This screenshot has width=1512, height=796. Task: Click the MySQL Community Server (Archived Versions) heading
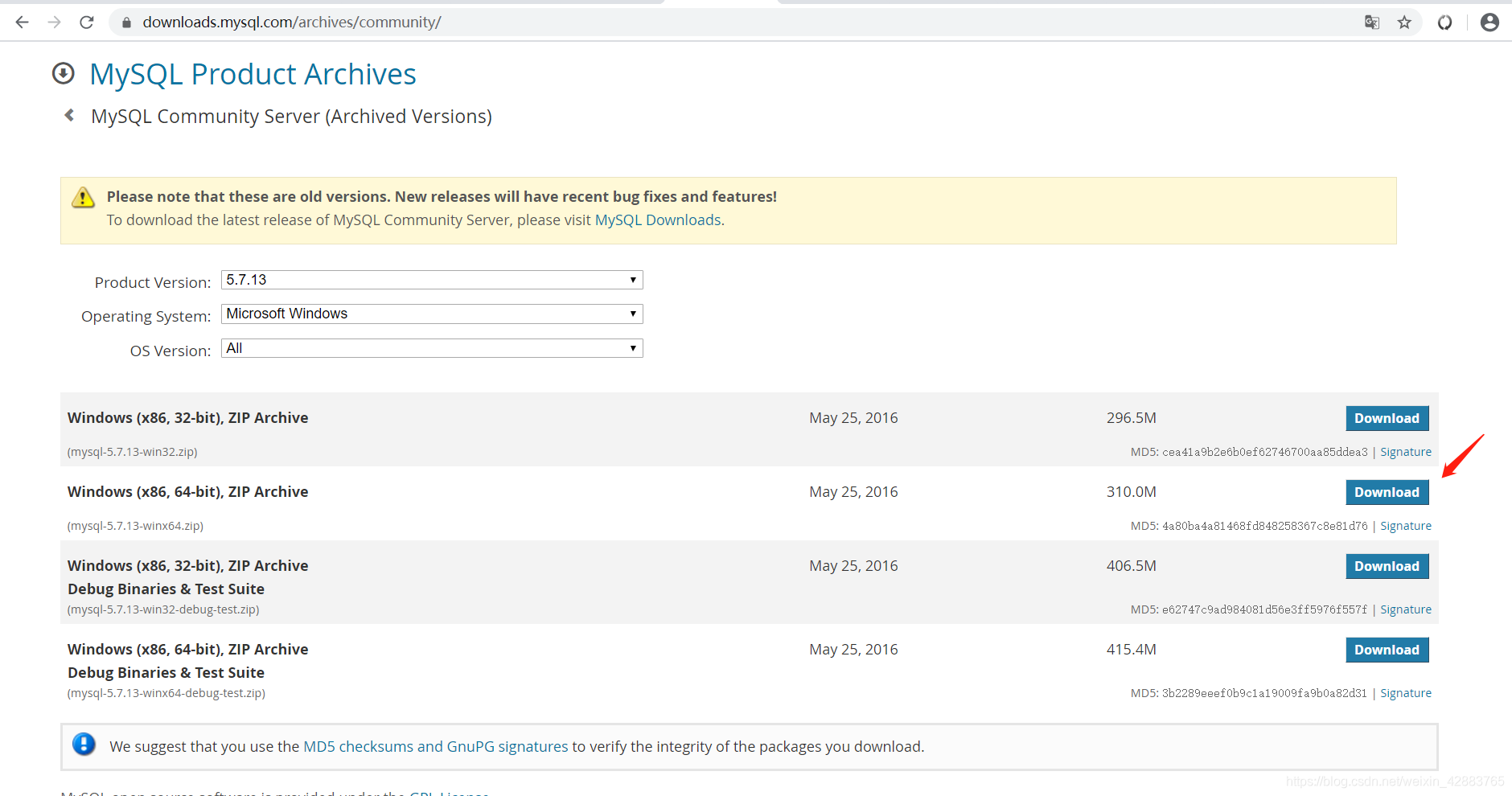pyautogui.click(x=291, y=117)
